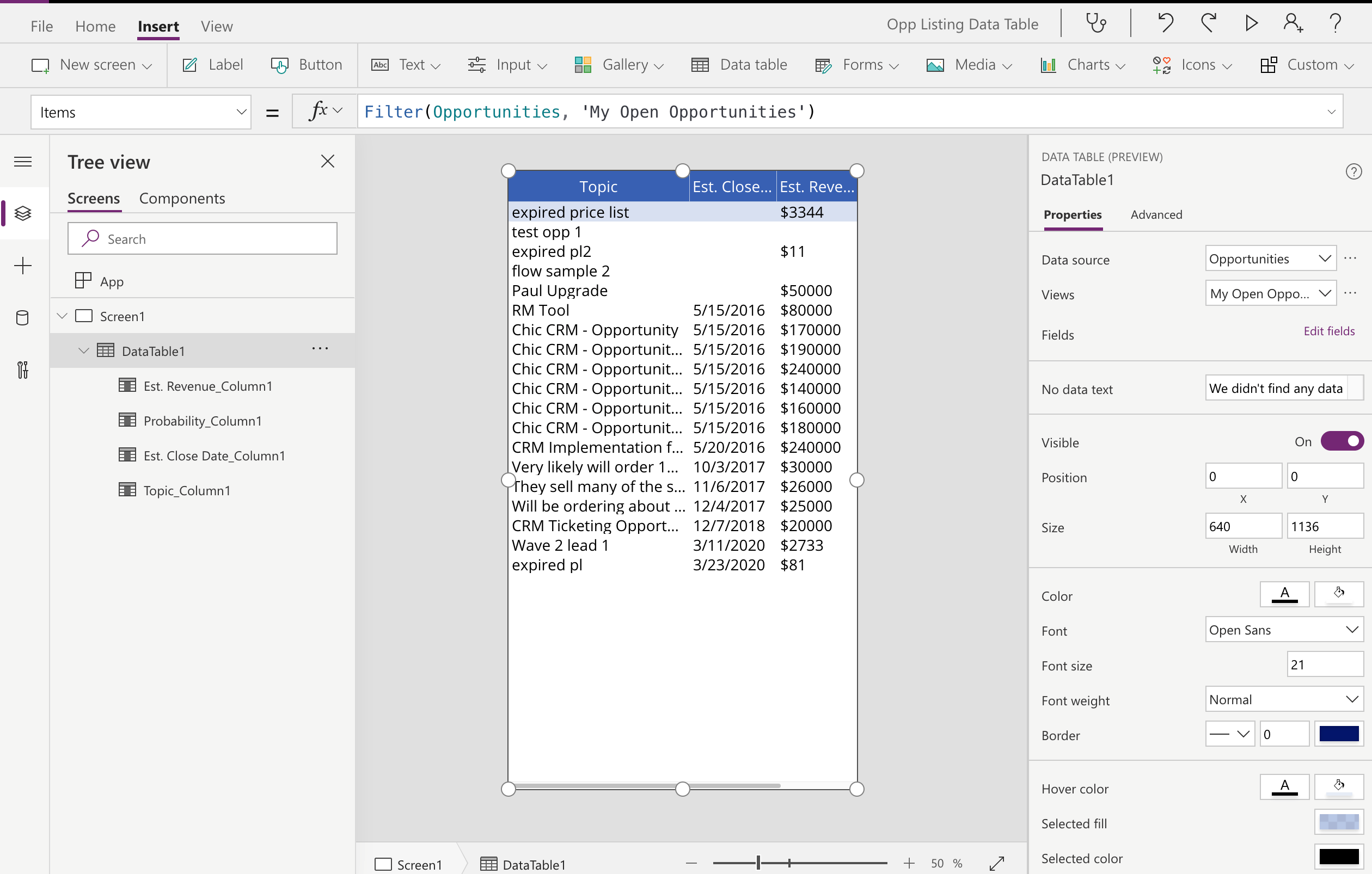1372x874 pixels.
Task: Click the Border color swatch
Action: pyautogui.click(x=1339, y=734)
